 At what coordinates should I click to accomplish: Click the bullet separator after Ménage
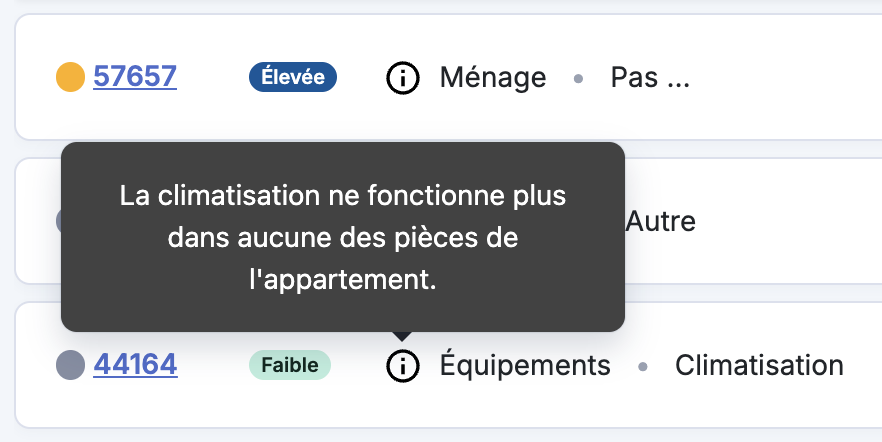pos(578,78)
